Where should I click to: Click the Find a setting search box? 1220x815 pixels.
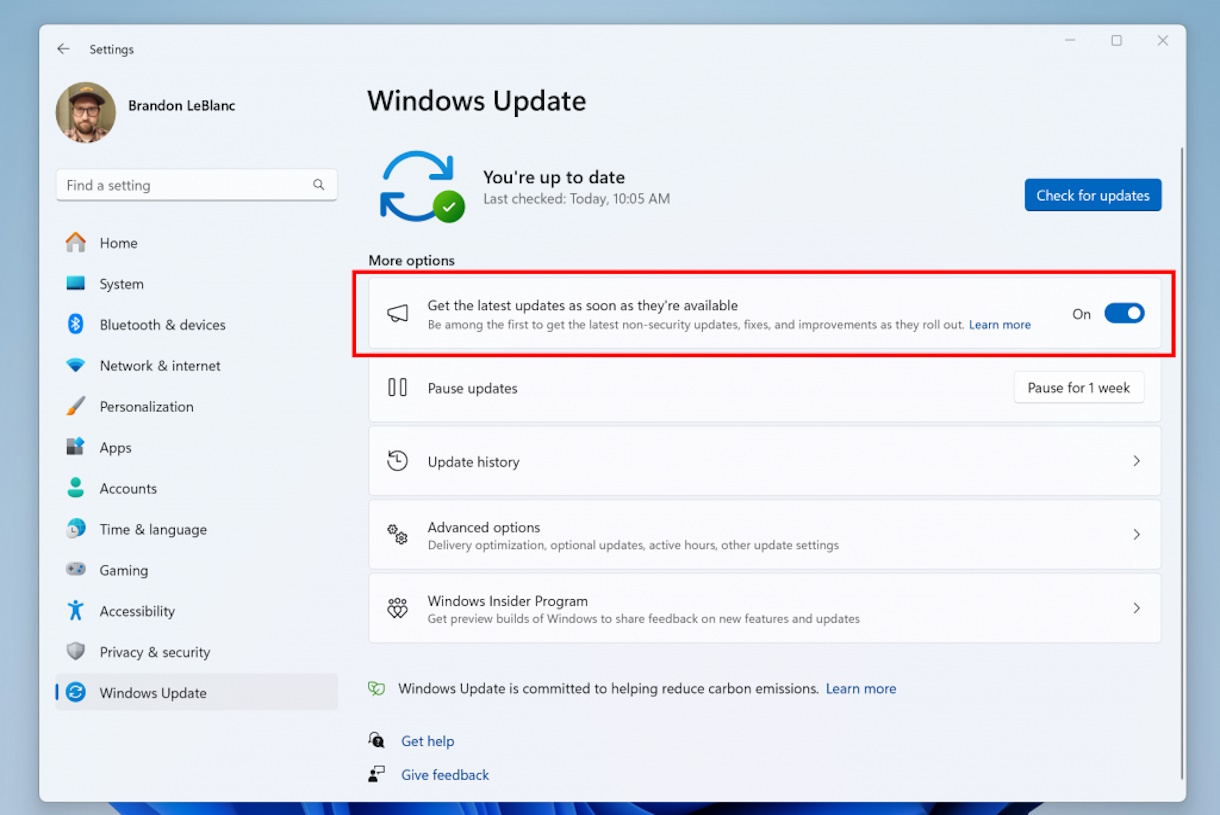point(197,185)
